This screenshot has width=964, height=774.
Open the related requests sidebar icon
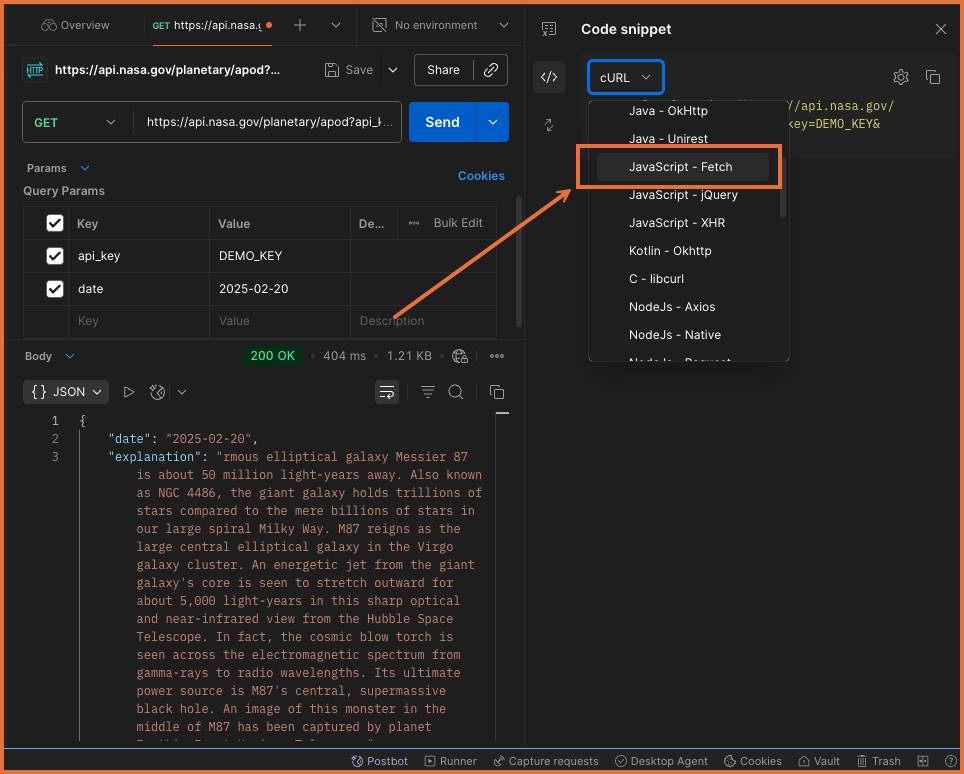click(x=549, y=125)
